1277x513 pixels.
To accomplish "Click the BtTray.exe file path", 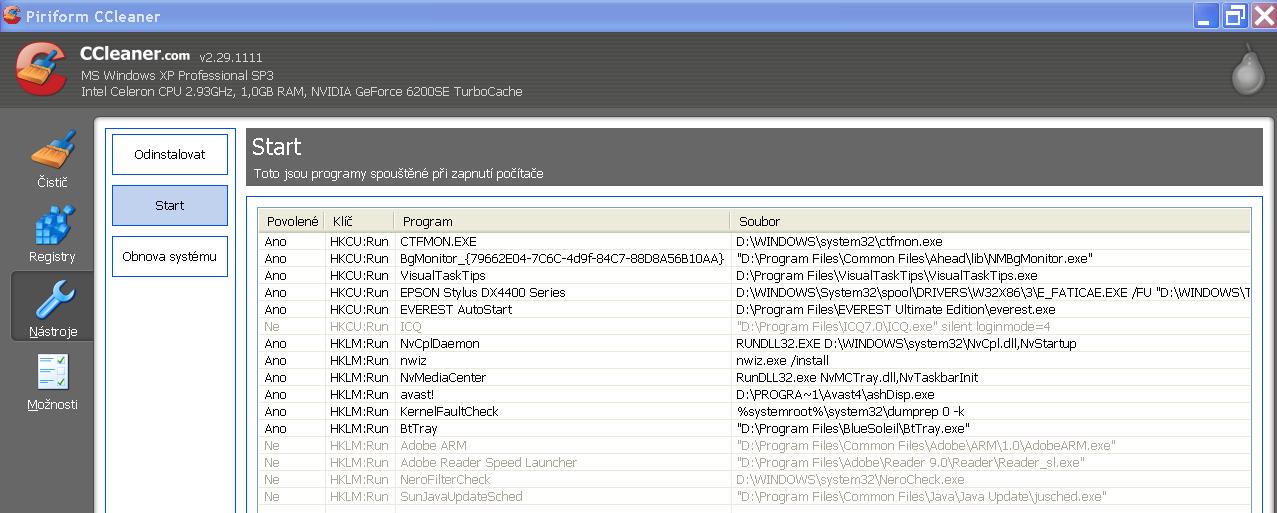I will pyautogui.click(x=853, y=428).
